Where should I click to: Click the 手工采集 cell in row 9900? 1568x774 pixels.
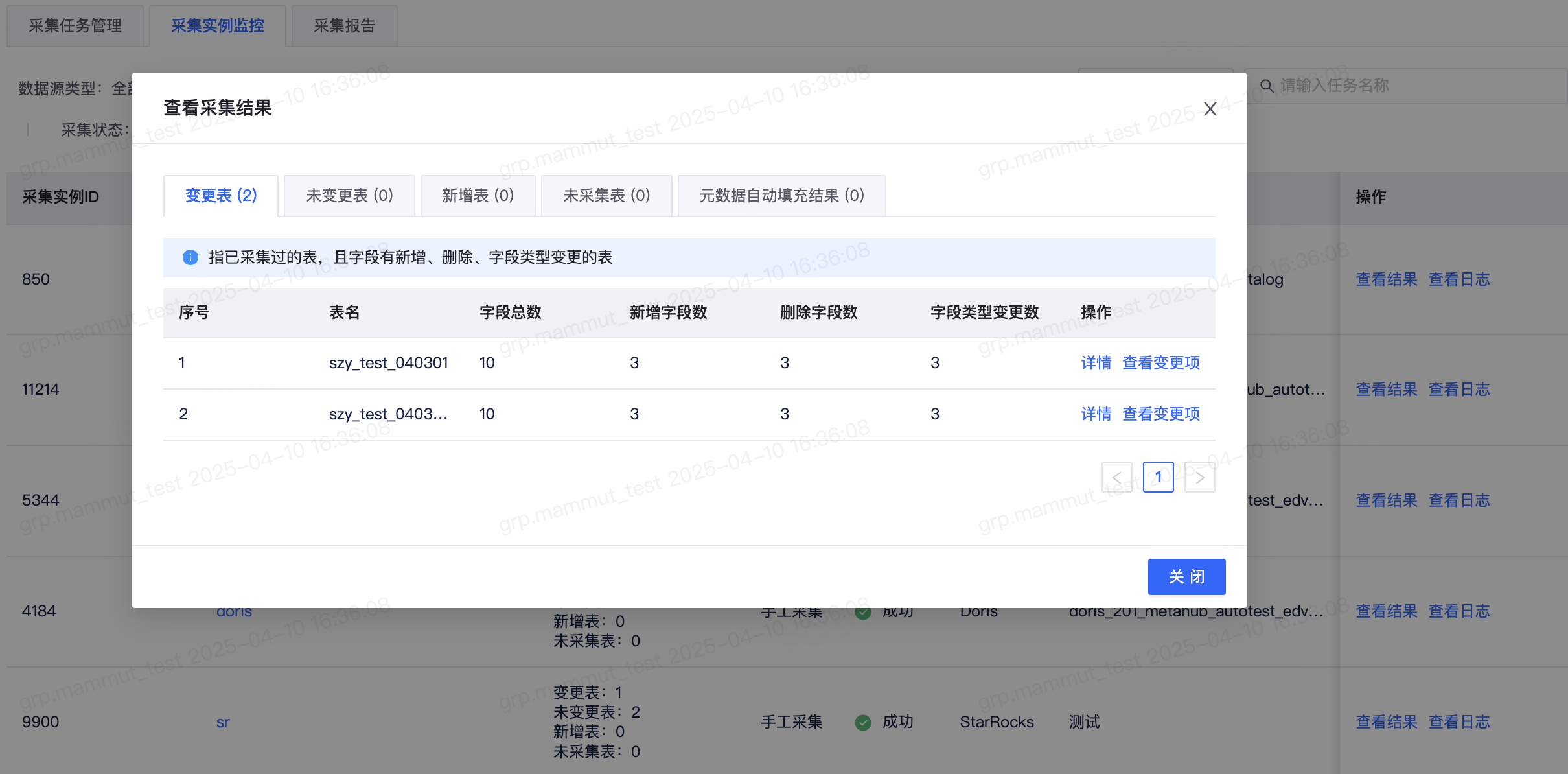pos(791,722)
